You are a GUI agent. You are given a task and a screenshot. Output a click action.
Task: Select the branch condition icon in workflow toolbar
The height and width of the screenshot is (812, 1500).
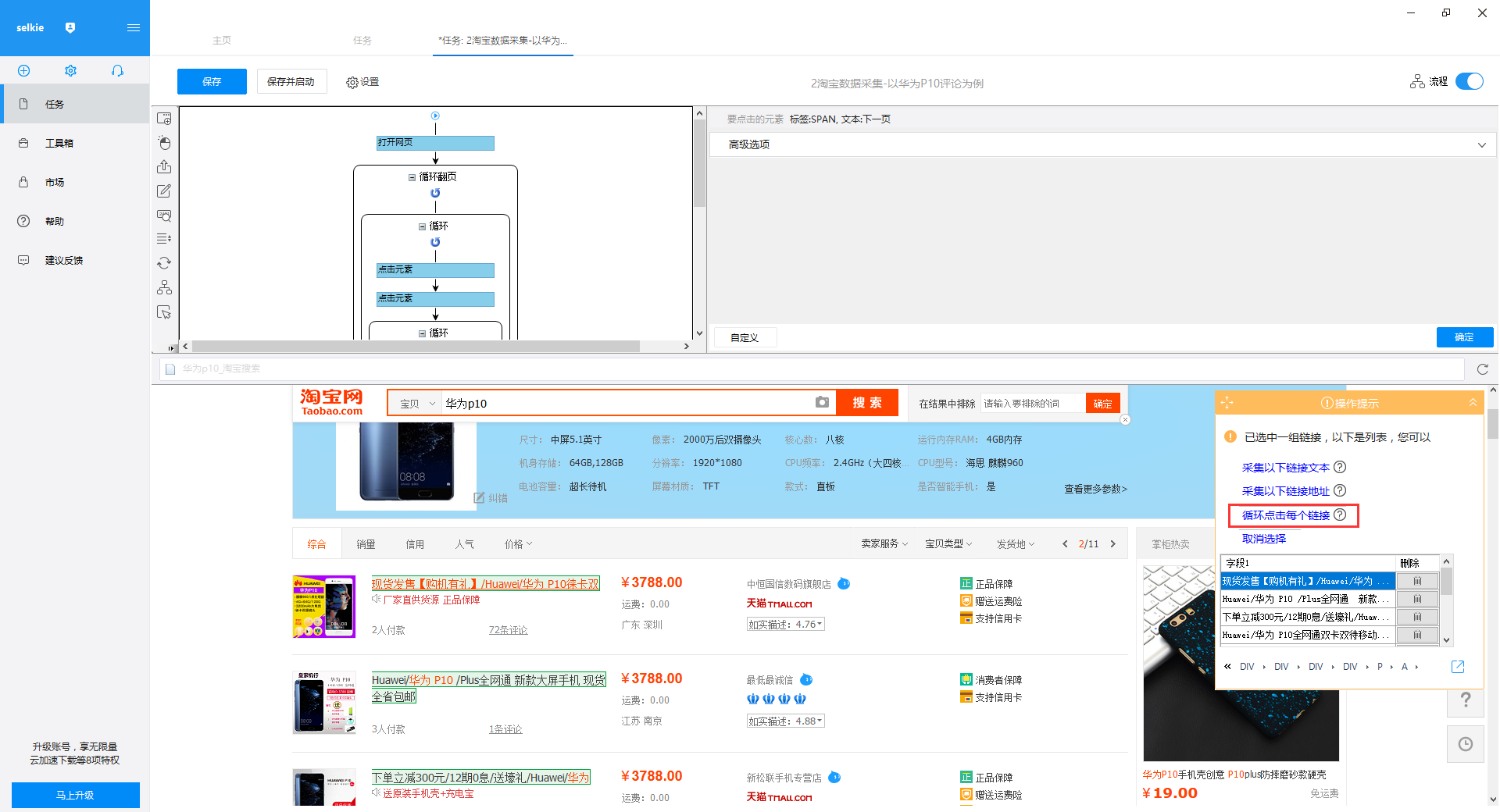[x=164, y=287]
